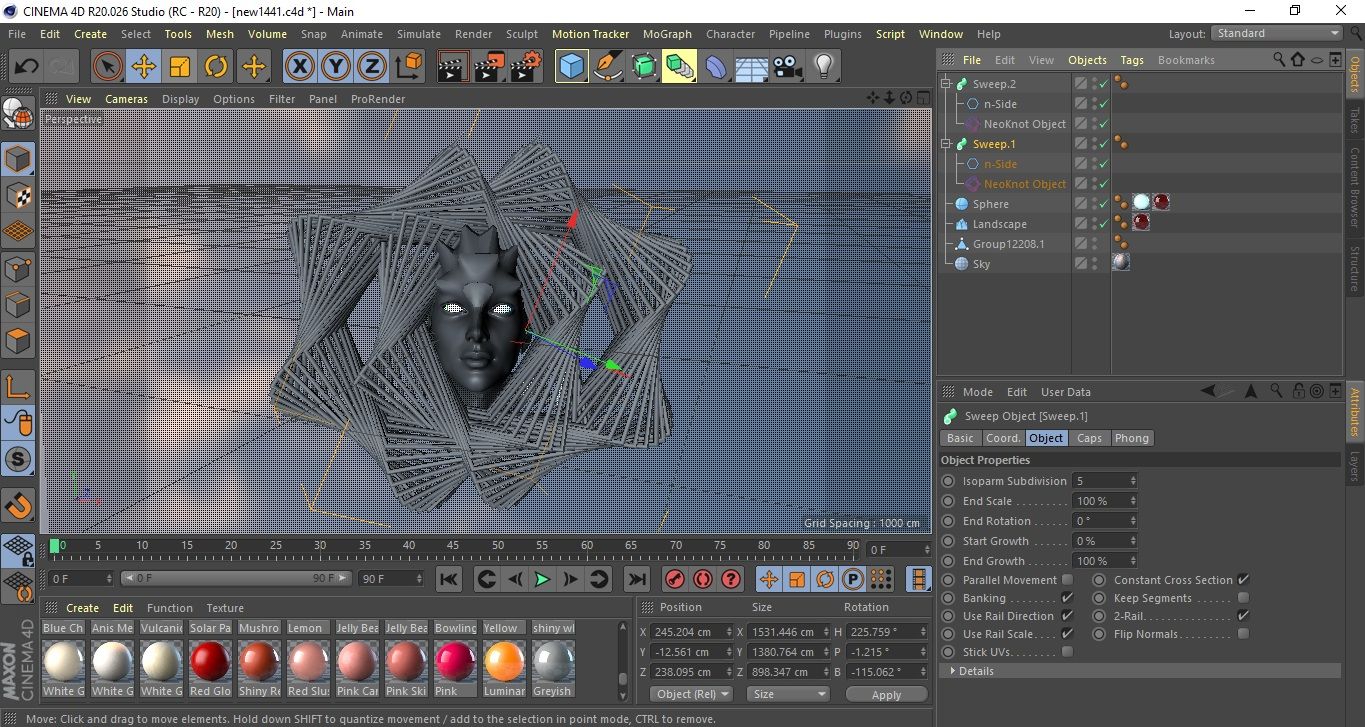Click the Undo arrow icon
Viewport: 1365px width, 727px height.
(27, 67)
